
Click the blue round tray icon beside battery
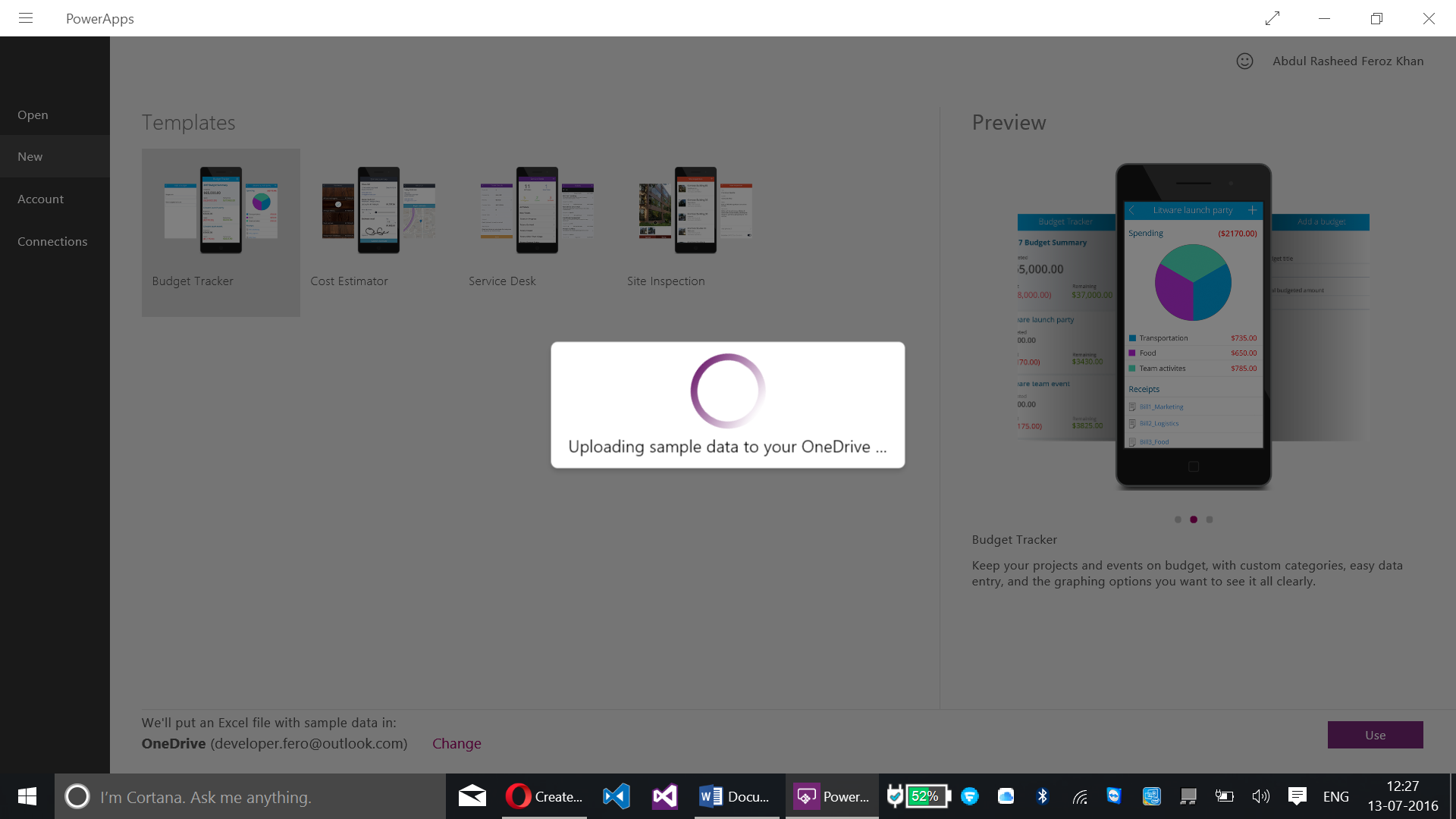click(970, 796)
